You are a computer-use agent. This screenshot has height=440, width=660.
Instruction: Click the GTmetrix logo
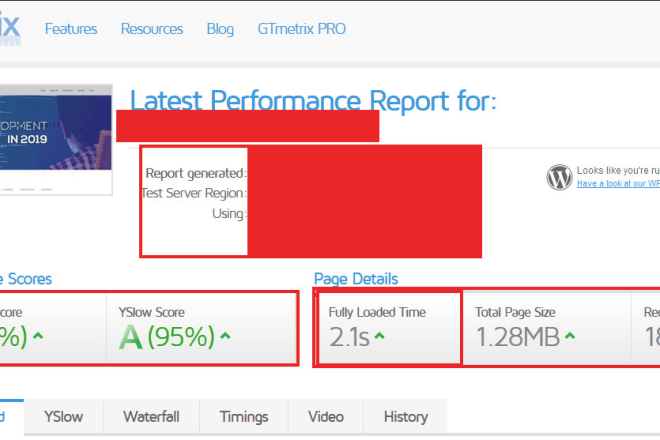click(x=10, y=28)
